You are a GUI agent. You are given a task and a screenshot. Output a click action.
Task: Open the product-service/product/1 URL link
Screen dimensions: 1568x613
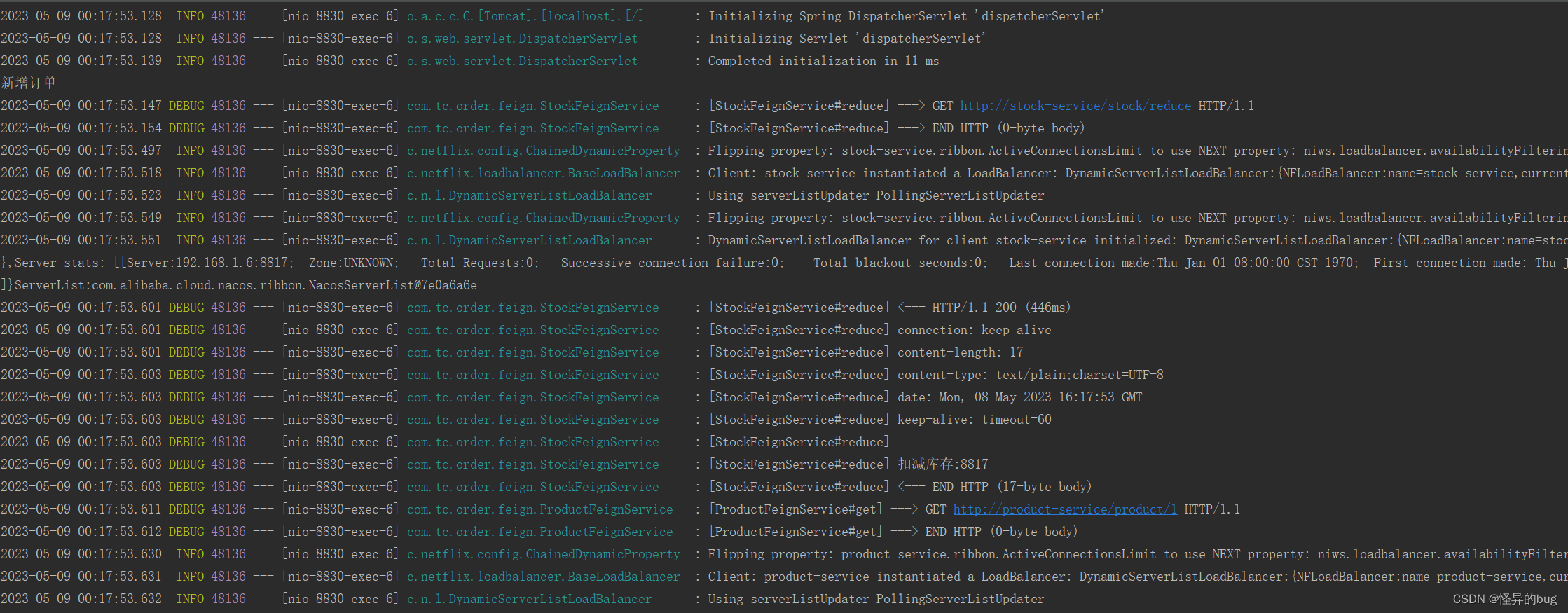tap(1065, 509)
